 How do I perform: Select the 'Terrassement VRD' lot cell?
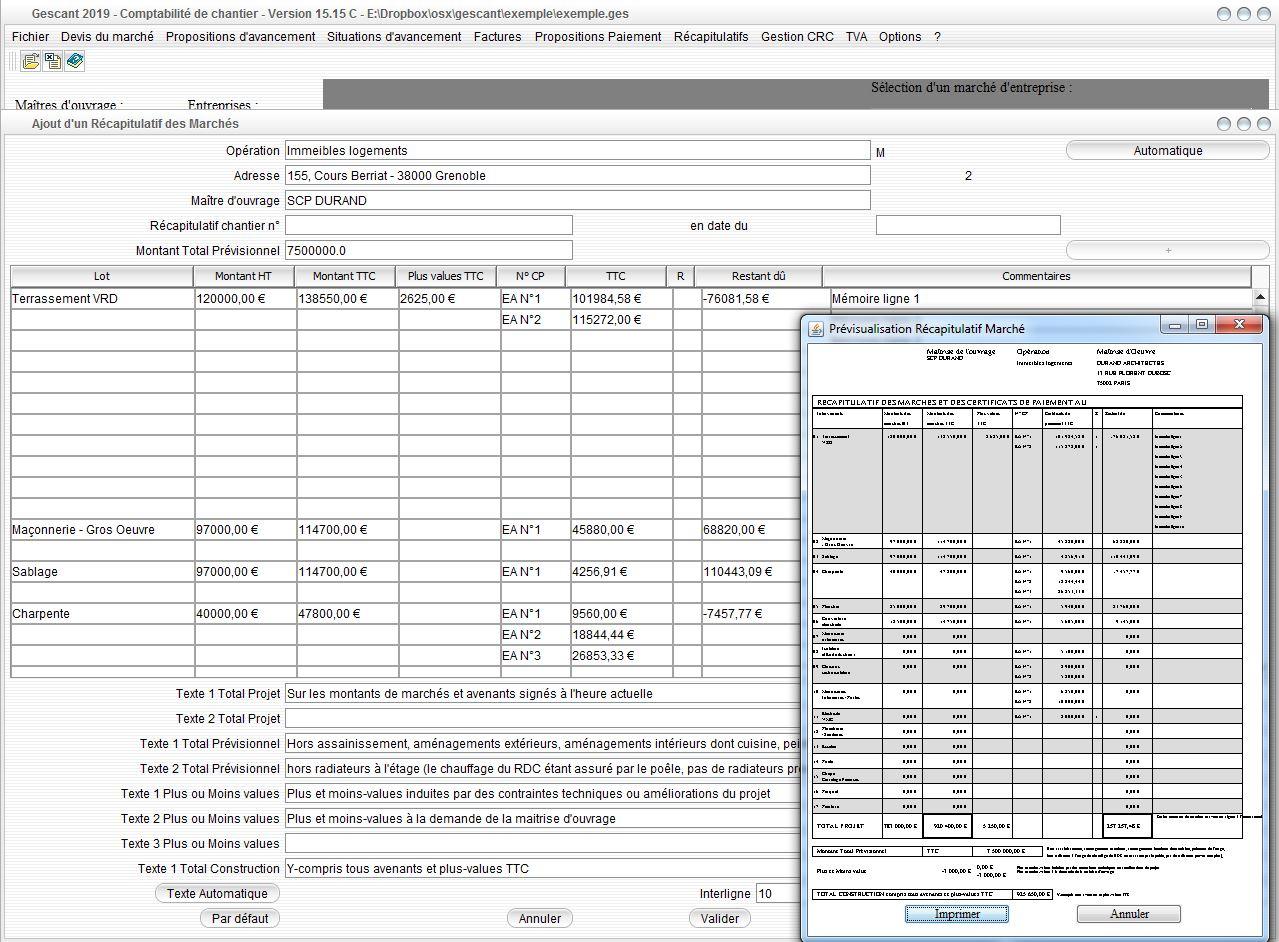pos(102,298)
